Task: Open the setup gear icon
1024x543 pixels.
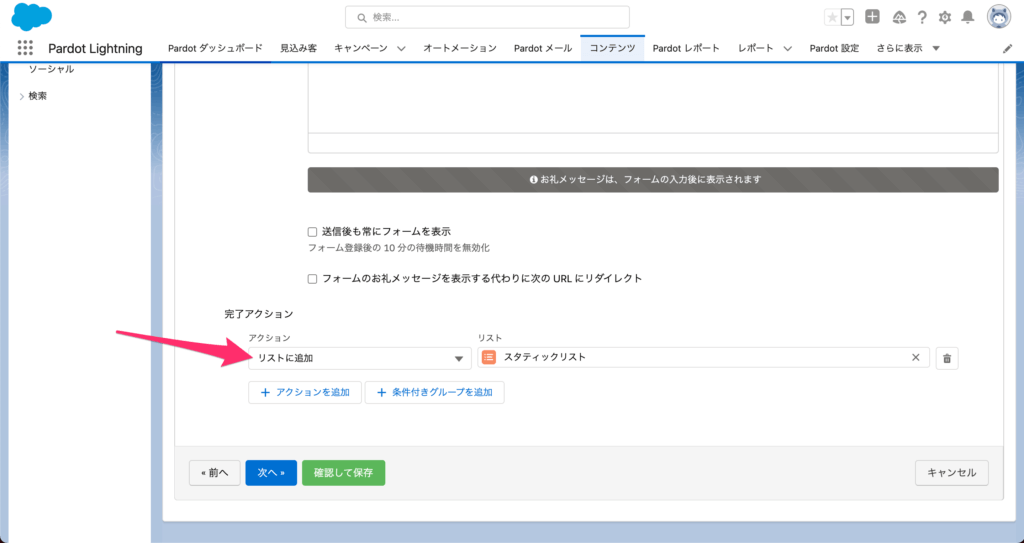Action: [x=944, y=18]
